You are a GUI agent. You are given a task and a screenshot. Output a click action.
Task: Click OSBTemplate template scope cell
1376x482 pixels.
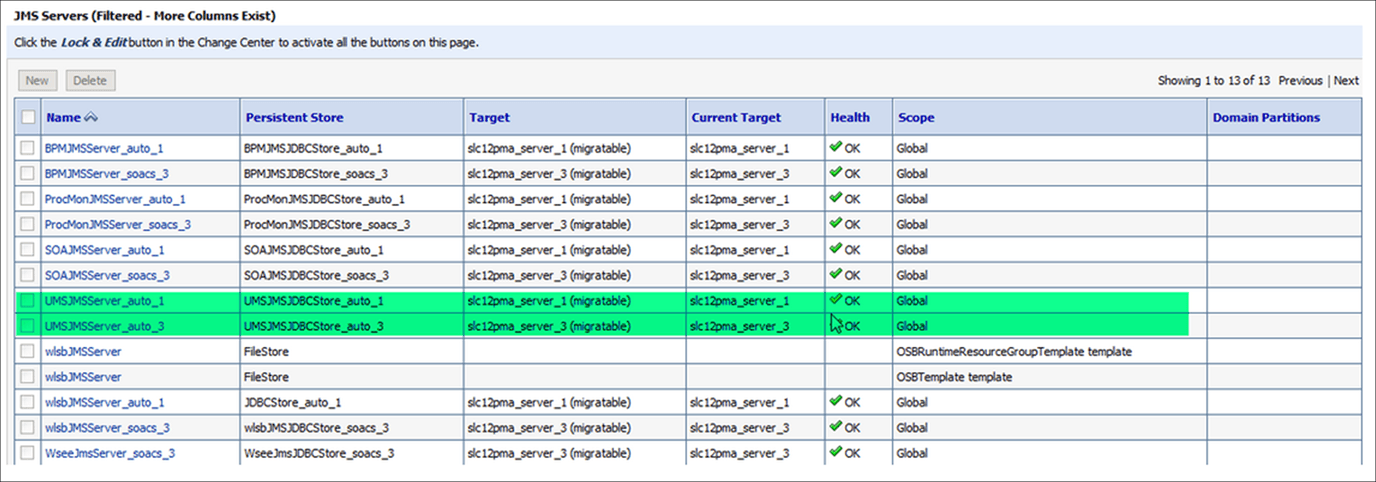pos(954,377)
